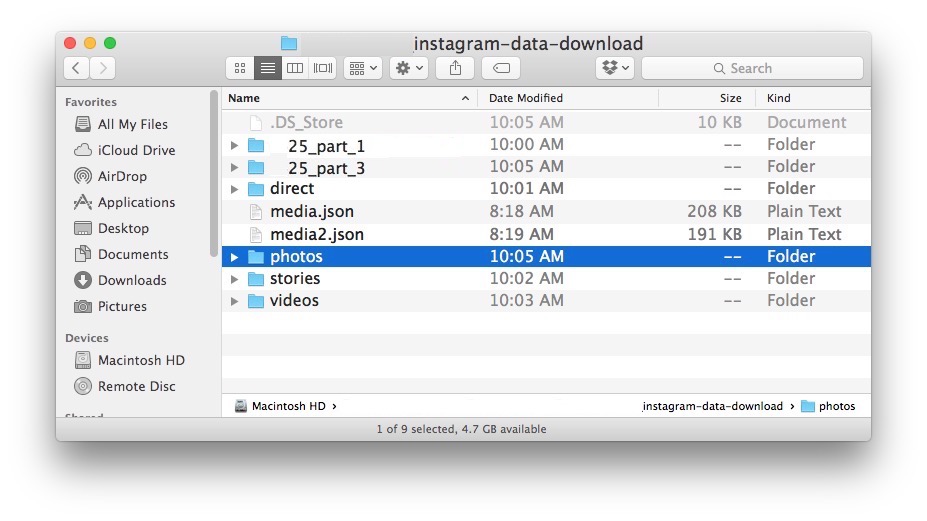
Task: Switch to Cover Flow view
Action: 323,68
